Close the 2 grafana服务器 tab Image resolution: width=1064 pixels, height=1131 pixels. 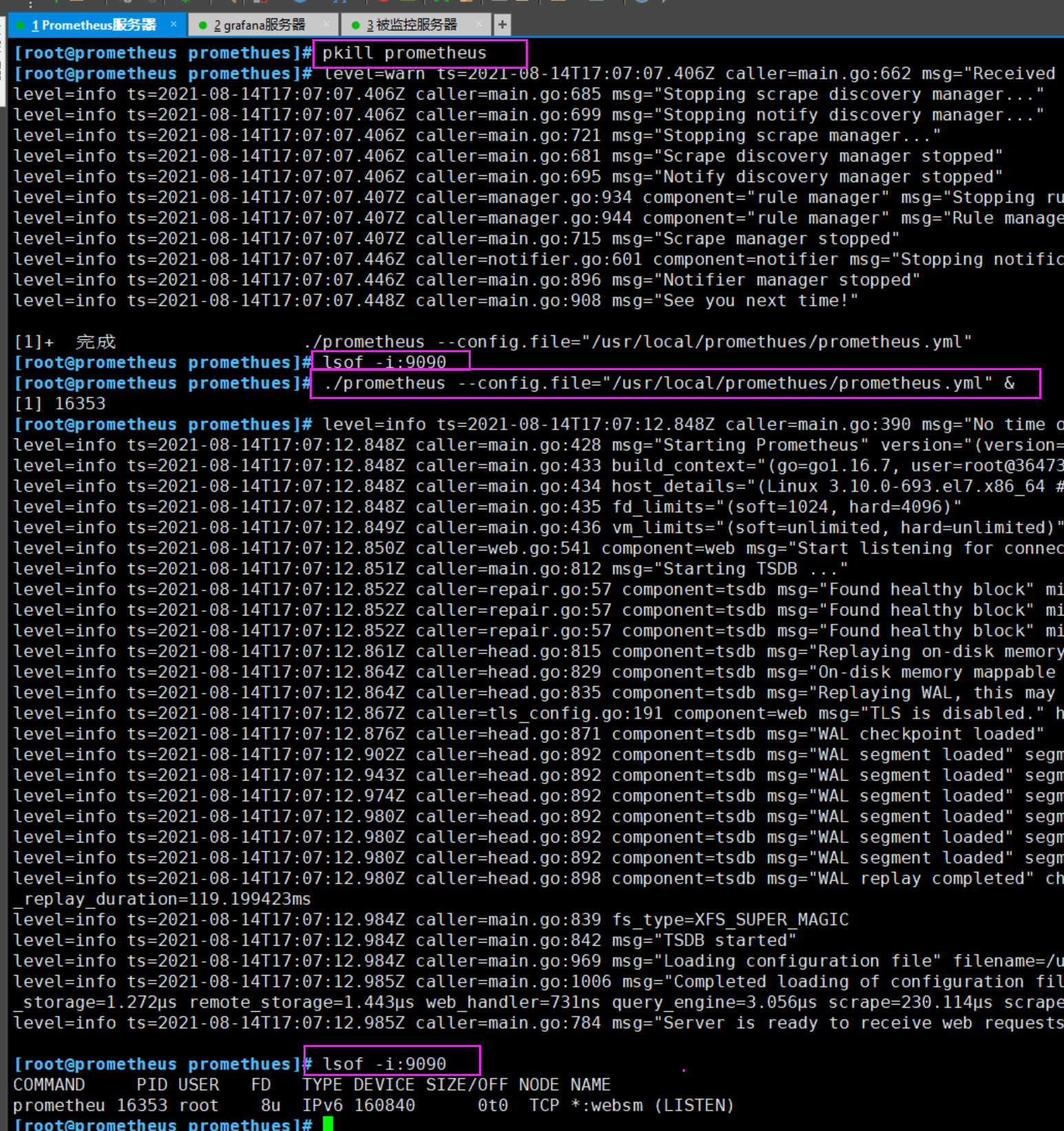click(x=327, y=25)
